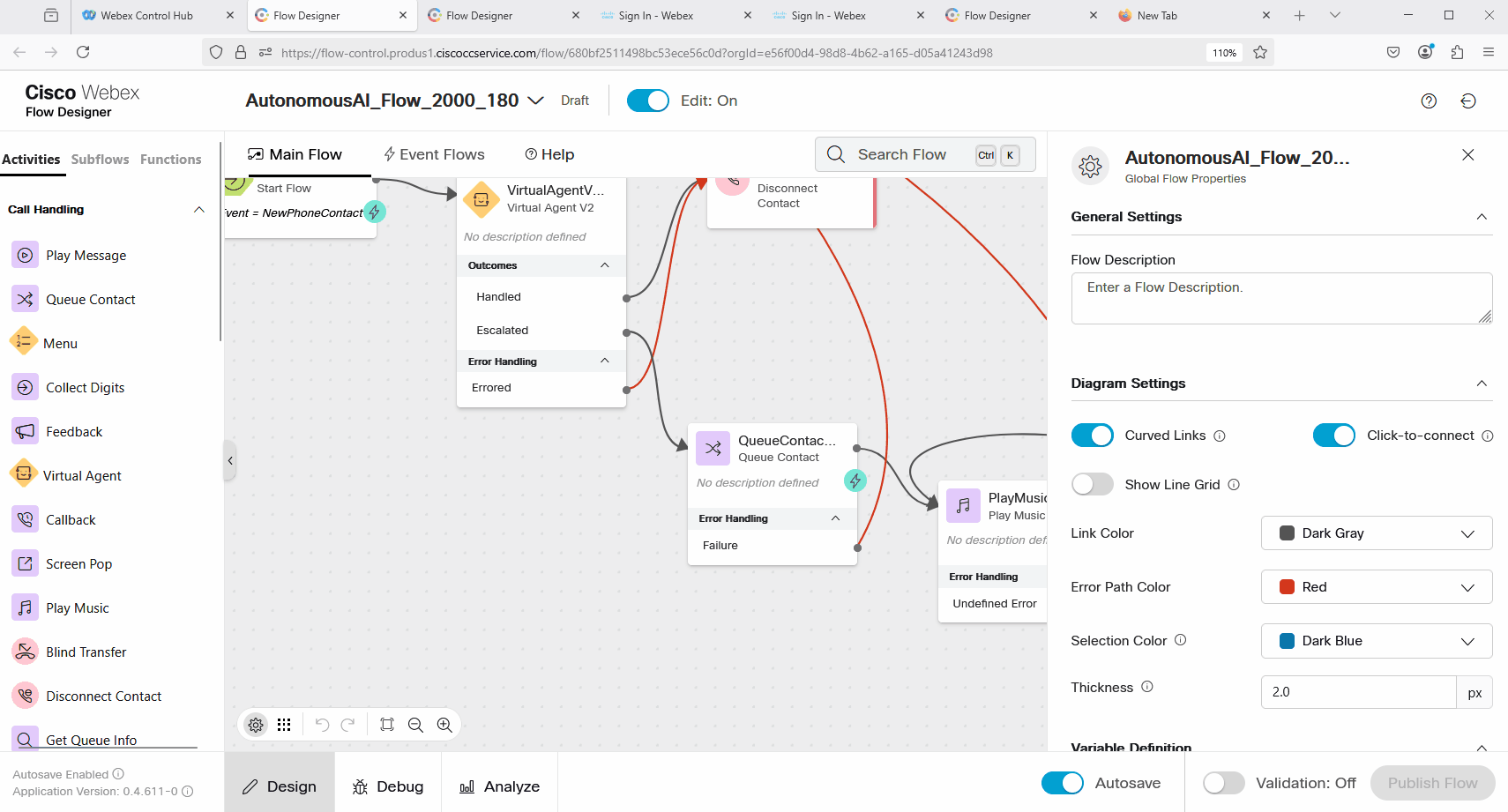
Task: Click the undo arrow in canvas toolbar
Action: coord(322,725)
